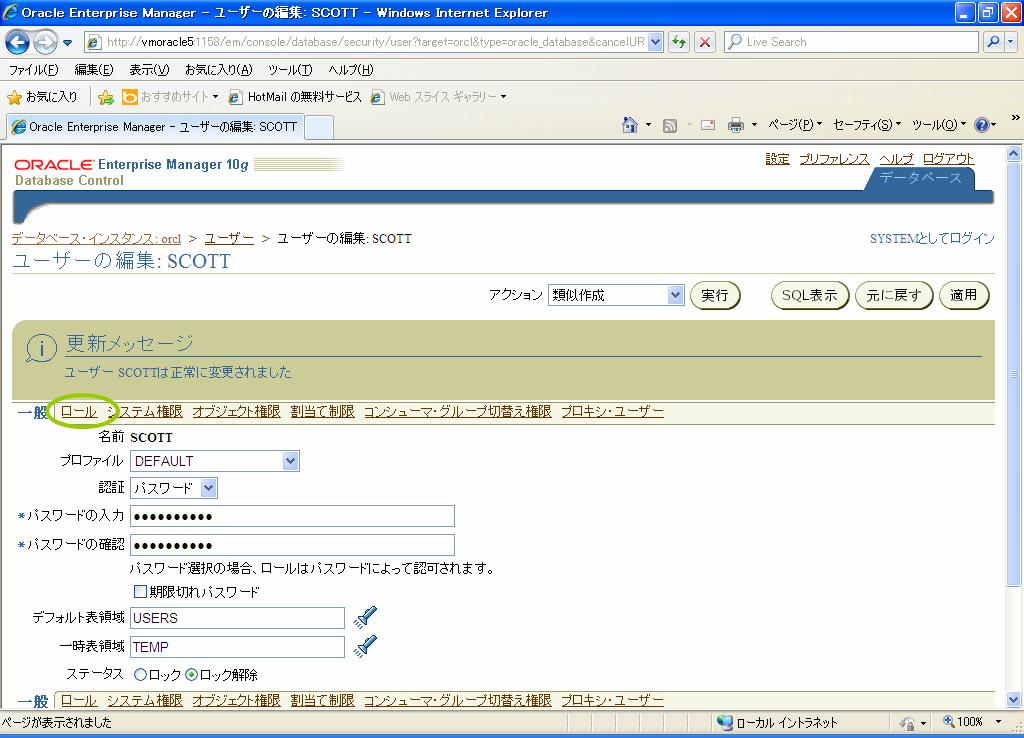Open Web スライス ギャラリー favorite

pyautogui.click(x=438, y=97)
